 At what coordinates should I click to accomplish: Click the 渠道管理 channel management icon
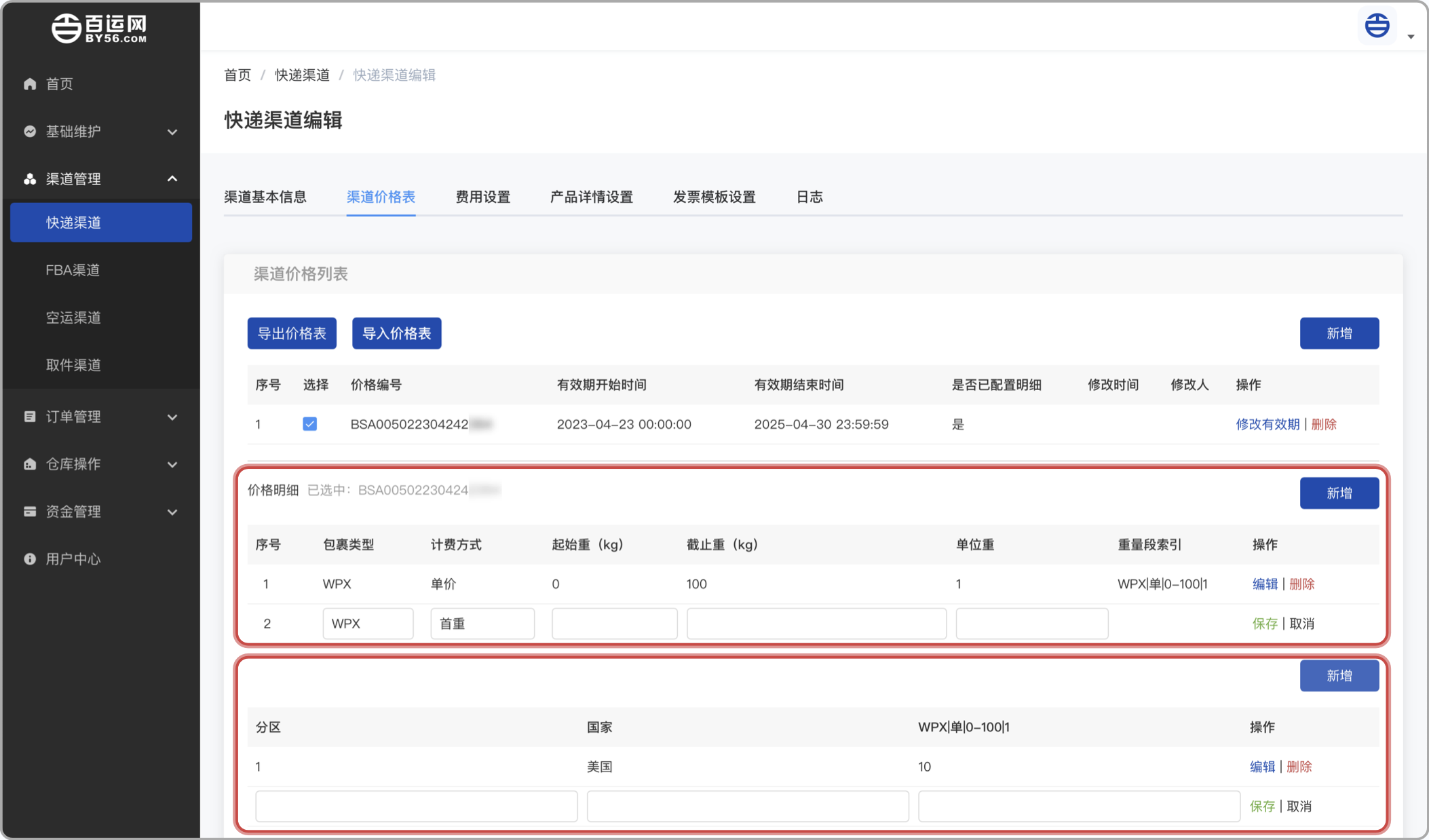pos(30,178)
